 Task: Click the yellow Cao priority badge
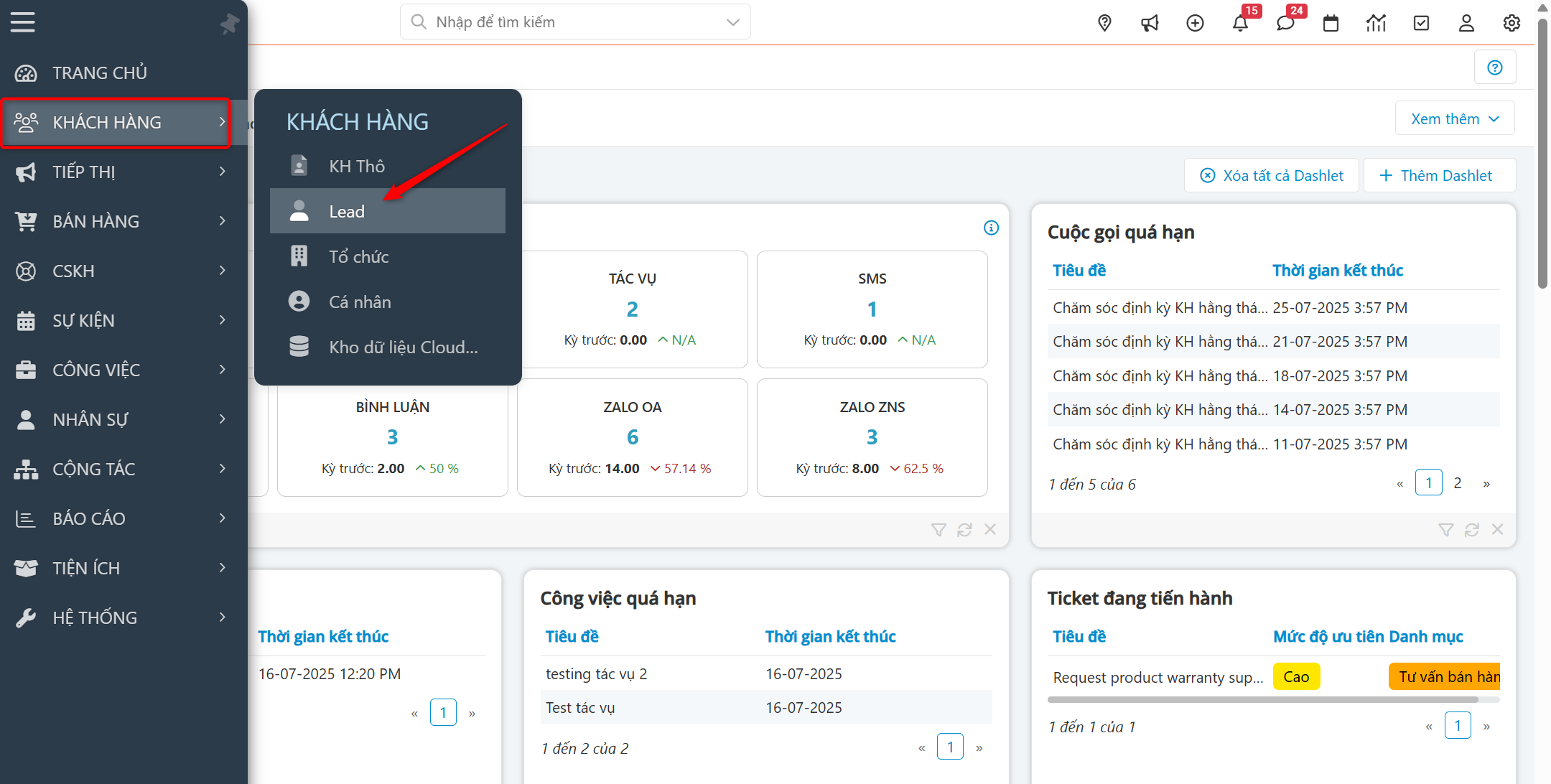(1296, 676)
